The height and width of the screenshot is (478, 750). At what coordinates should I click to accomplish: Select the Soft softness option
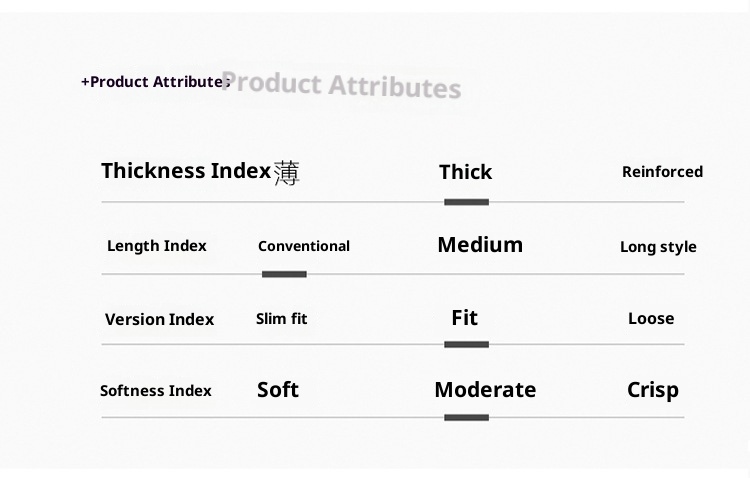point(278,390)
